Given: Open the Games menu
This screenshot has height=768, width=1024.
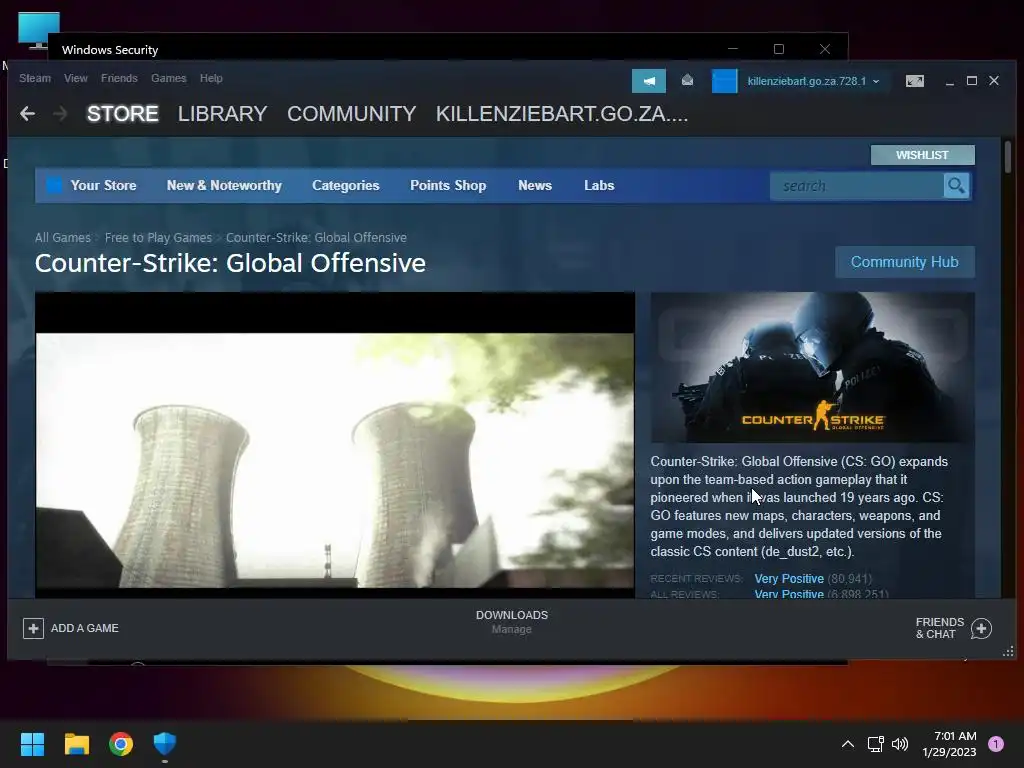Looking at the screenshot, I should (168, 78).
